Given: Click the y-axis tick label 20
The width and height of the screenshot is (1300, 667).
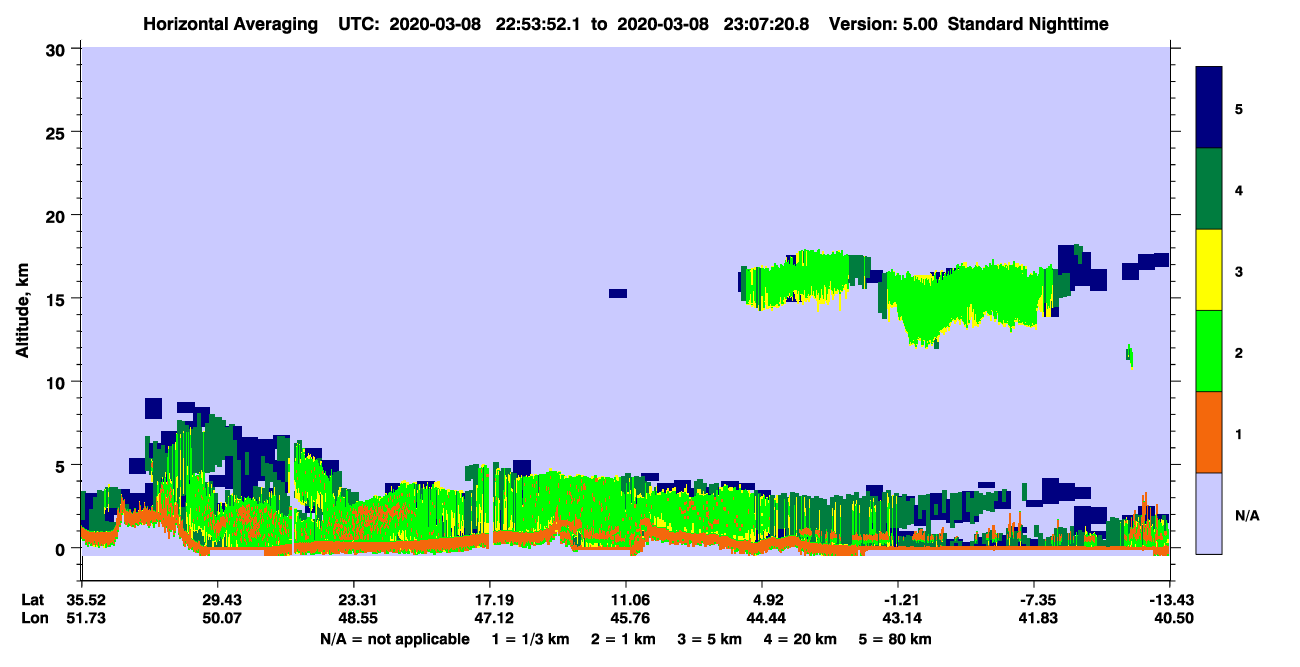Looking at the screenshot, I should (54, 215).
